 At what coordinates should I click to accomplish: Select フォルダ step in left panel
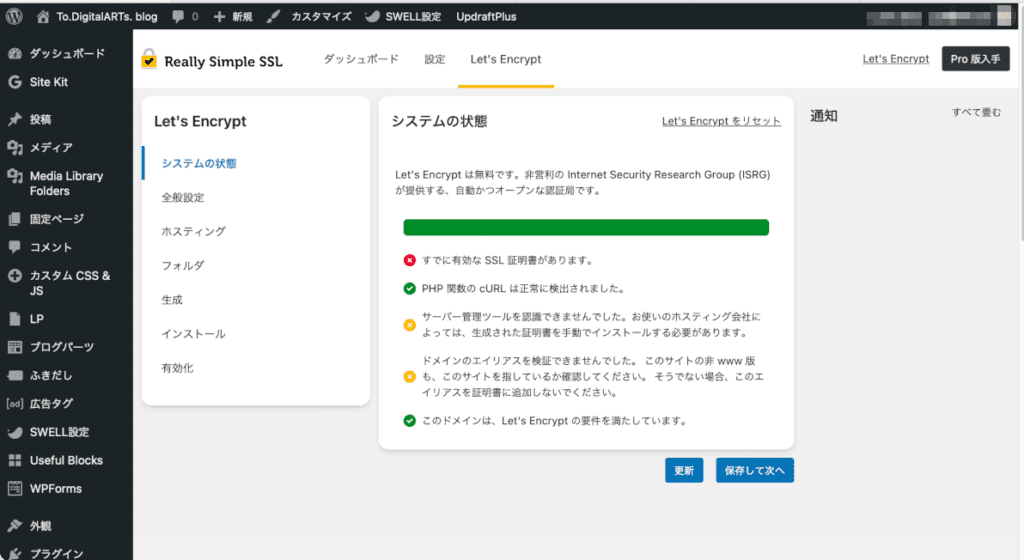[x=183, y=266]
